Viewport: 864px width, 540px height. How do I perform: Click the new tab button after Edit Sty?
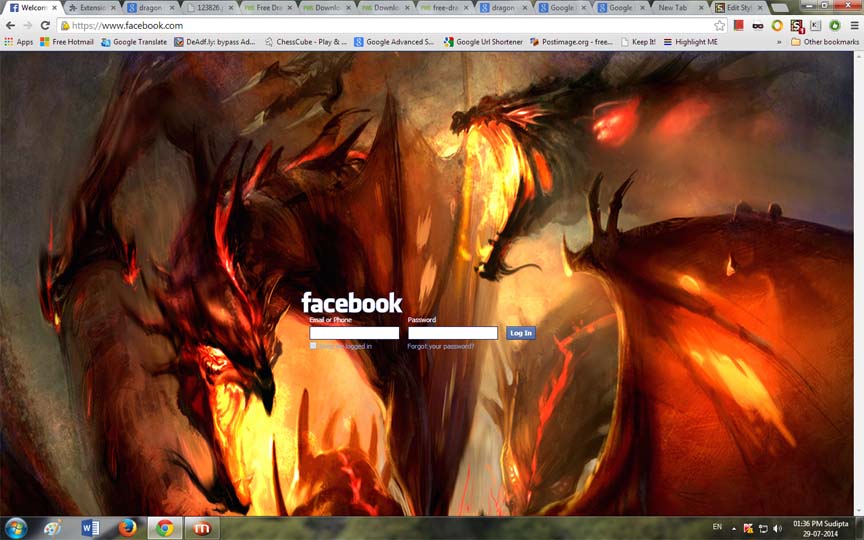pos(779,8)
